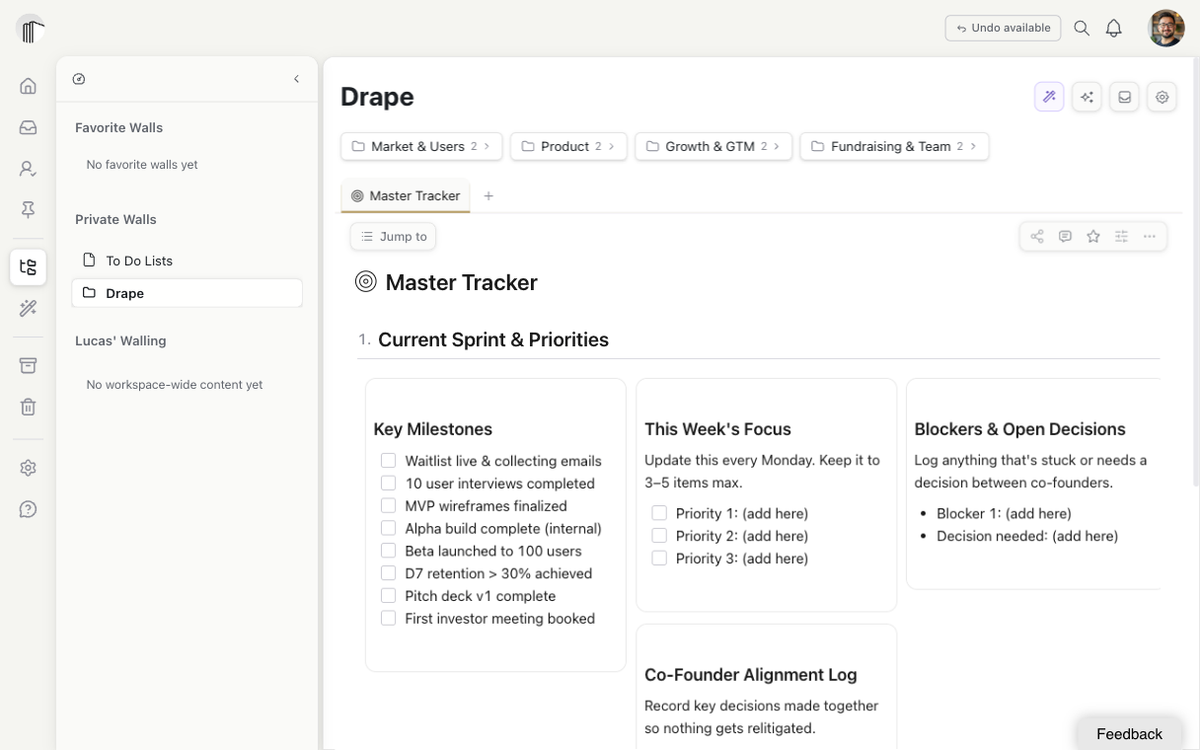1200x750 pixels.
Task: Open the Home icon in left rail
Action: pos(28,86)
